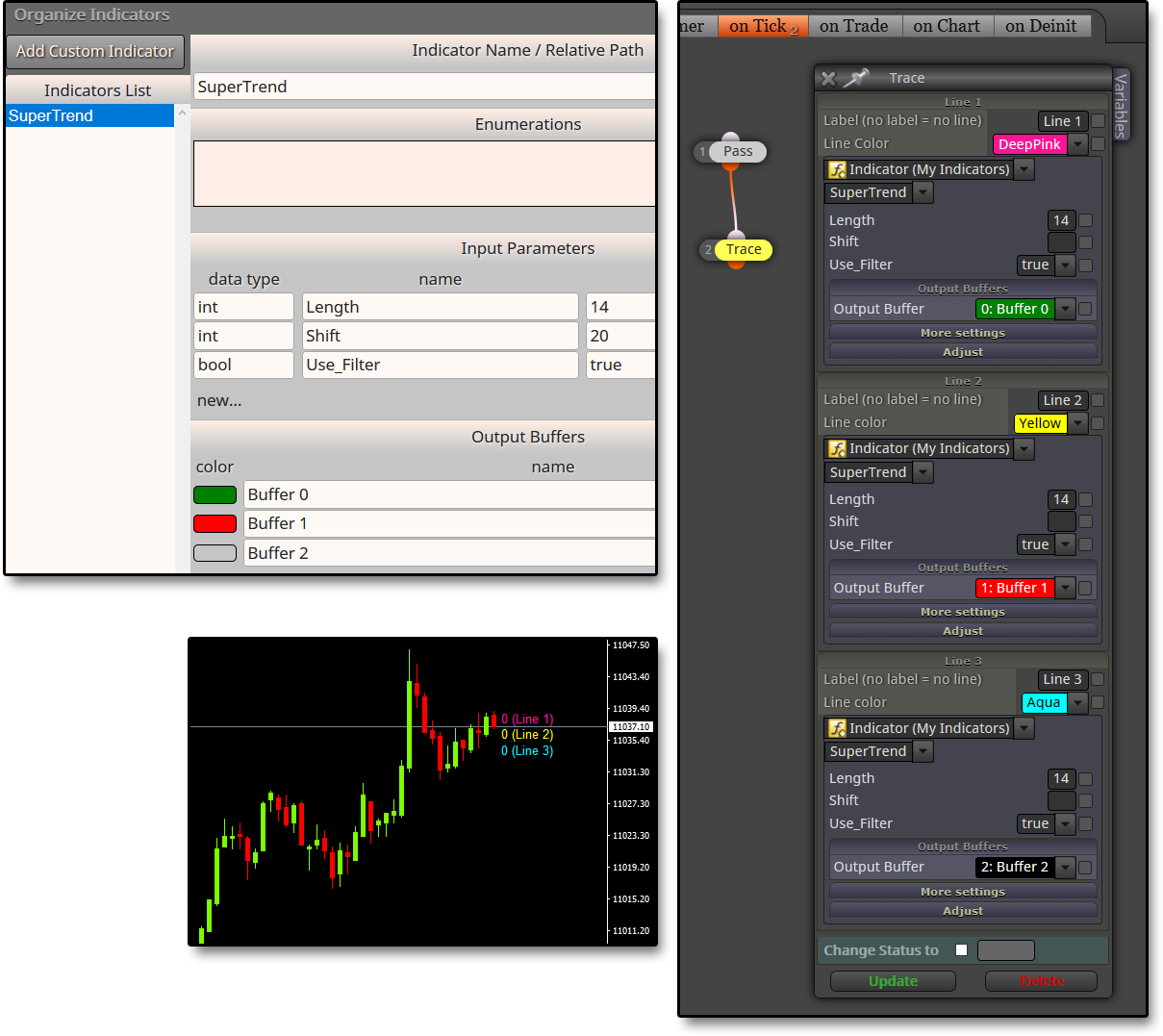Click the Line 3 label on chart

click(x=527, y=751)
